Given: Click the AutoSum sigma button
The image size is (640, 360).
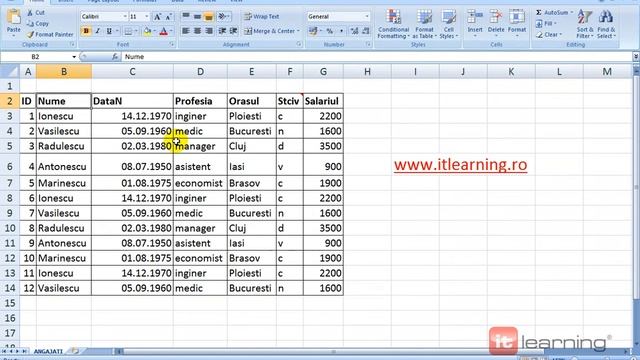Looking at the screenshot, I should click(539, 13).
